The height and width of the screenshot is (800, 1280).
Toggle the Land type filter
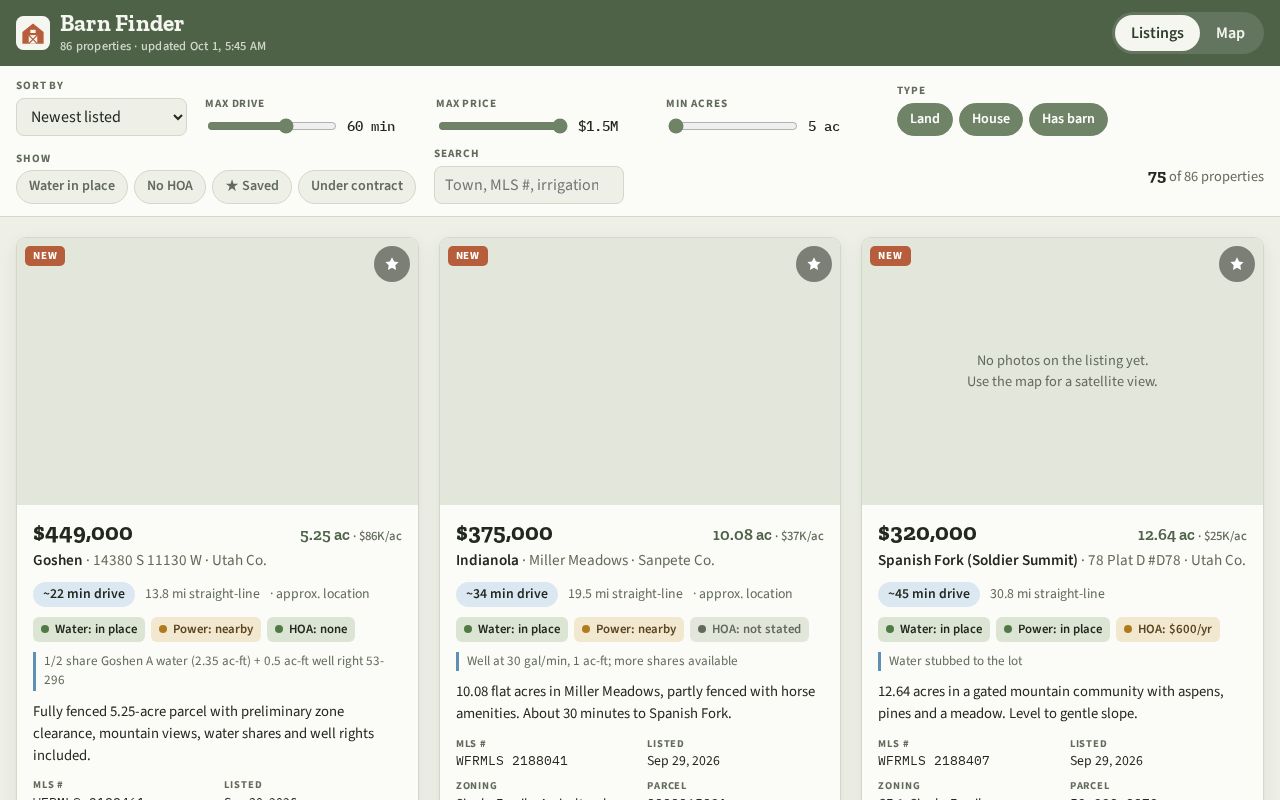click(925, 119)
